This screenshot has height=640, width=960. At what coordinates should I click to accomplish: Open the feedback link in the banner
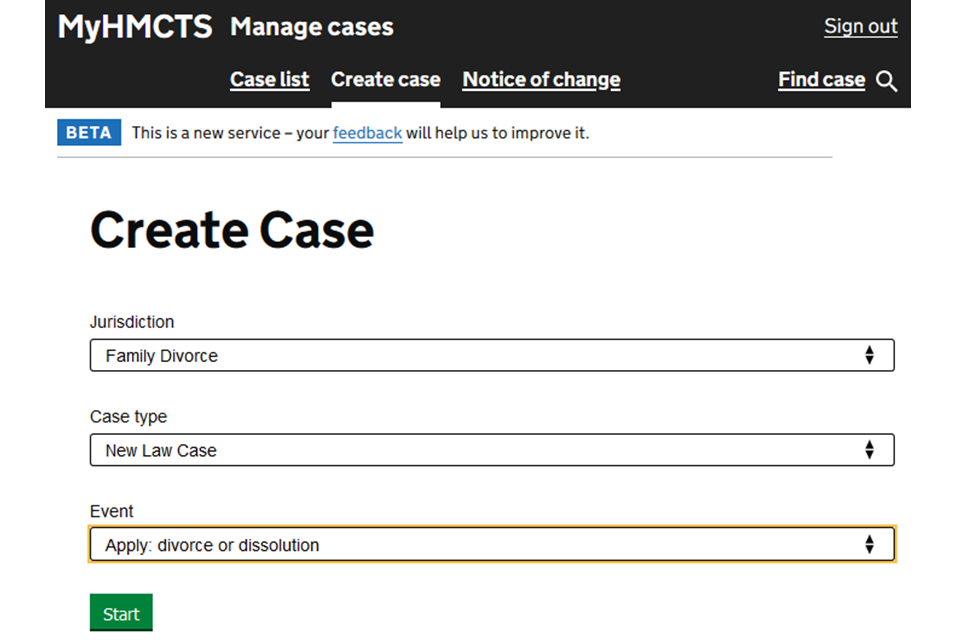(367, 133)
